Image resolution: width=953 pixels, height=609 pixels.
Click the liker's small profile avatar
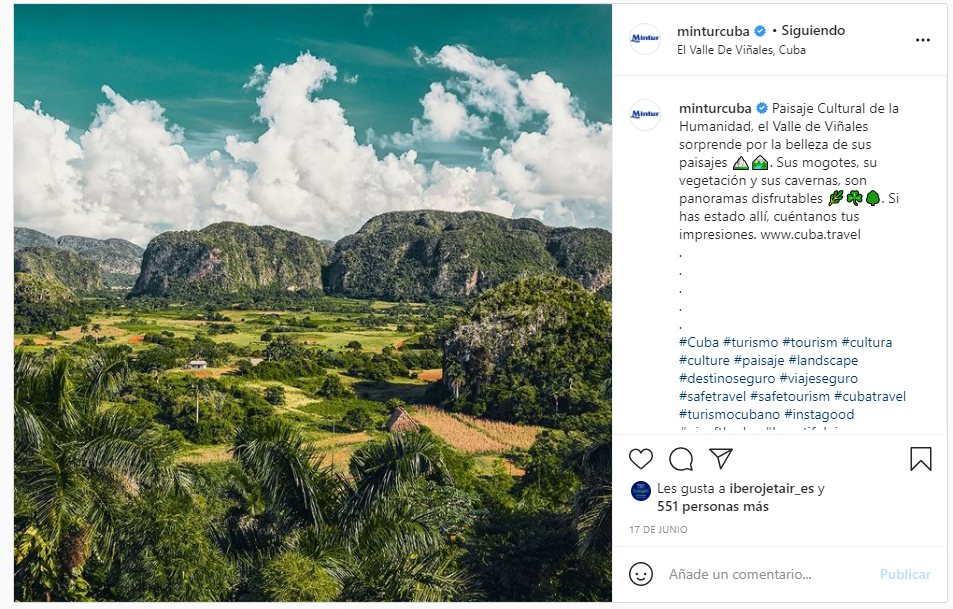[x=641, y=490]
